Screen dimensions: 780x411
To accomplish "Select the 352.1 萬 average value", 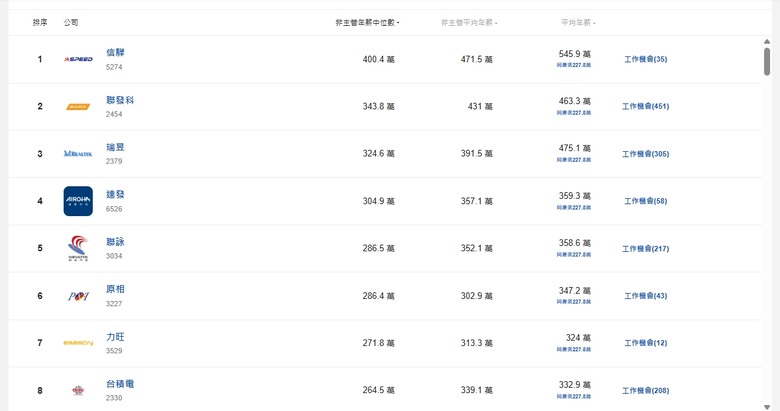I will coord(477,248).
